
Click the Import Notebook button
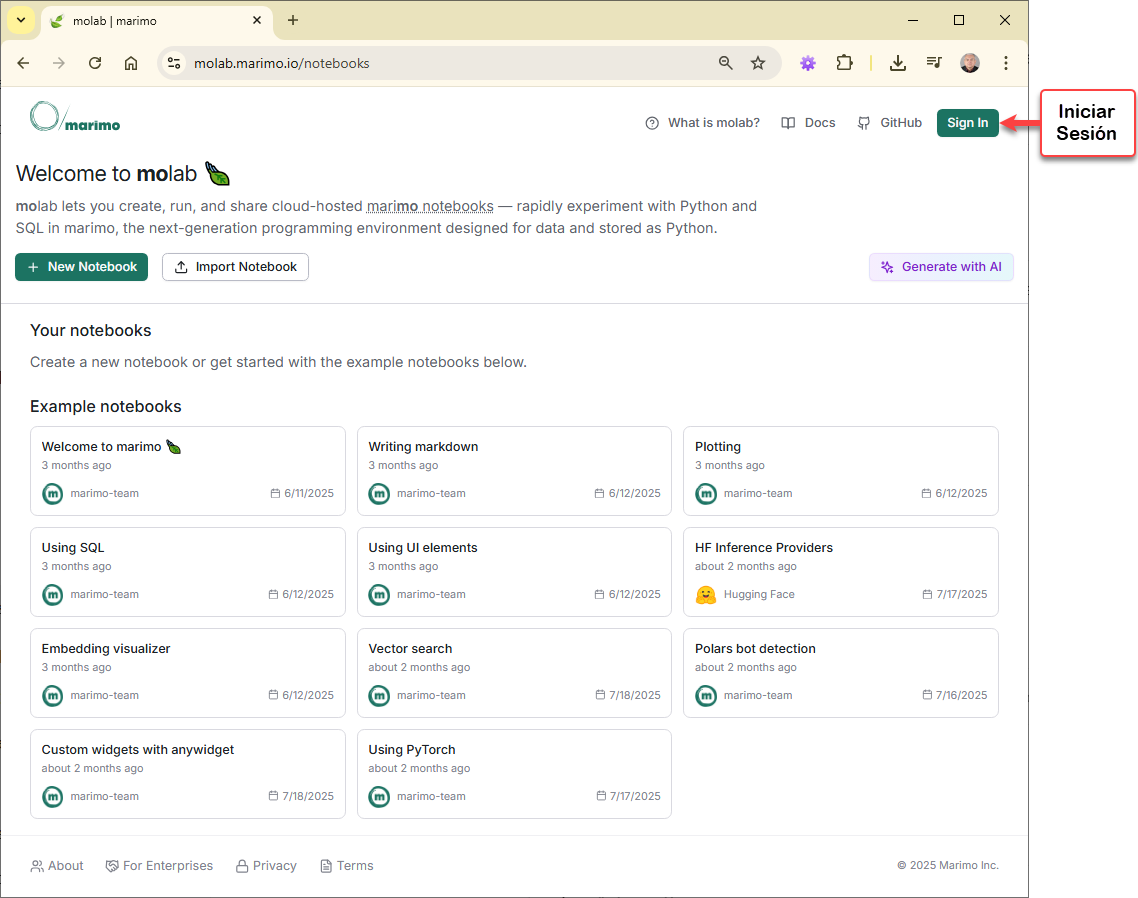(x=235, y=267)
